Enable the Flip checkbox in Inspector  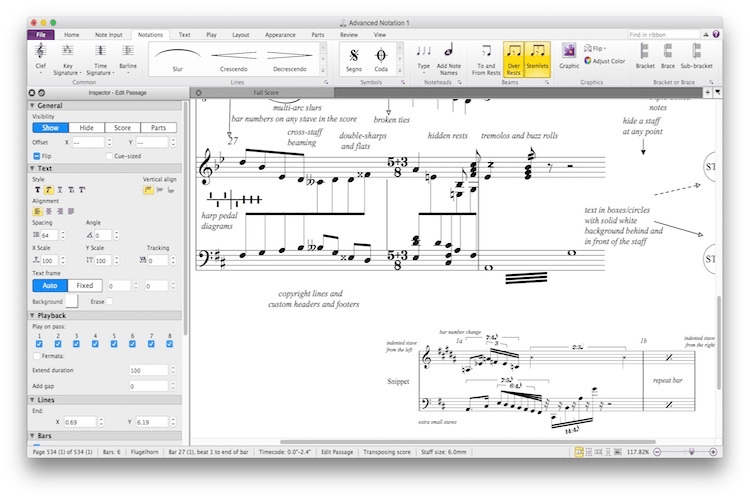point(37,156)
